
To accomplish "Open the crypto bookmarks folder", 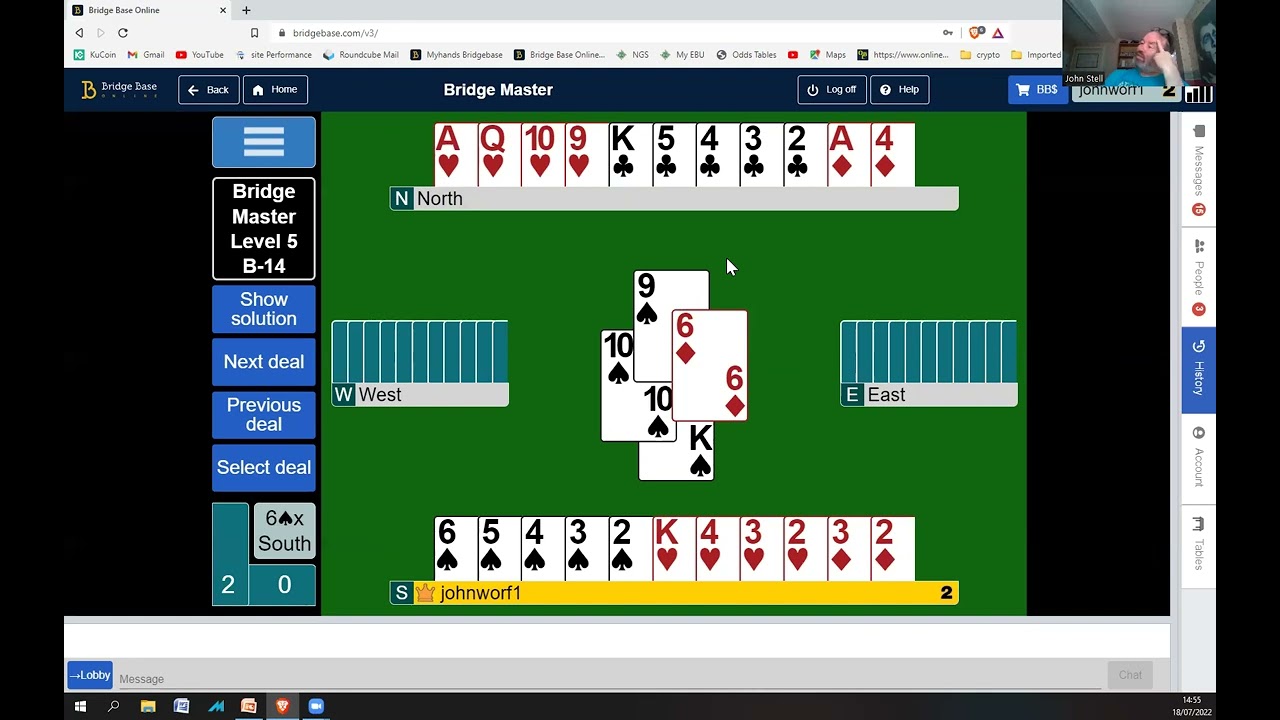I will pyautogui.click(x=980, y=55).
